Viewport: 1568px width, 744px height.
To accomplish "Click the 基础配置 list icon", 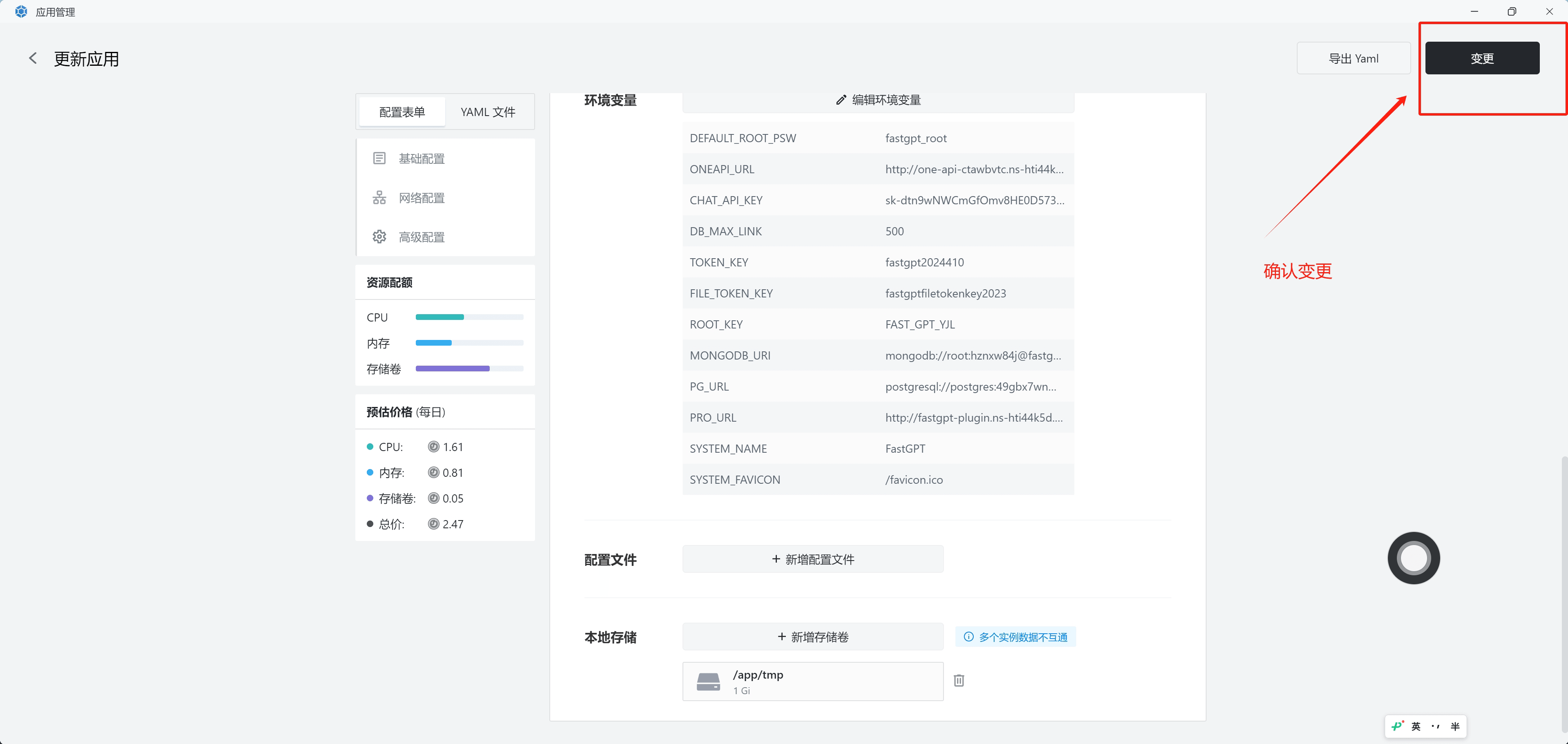I will coord(379,158).
